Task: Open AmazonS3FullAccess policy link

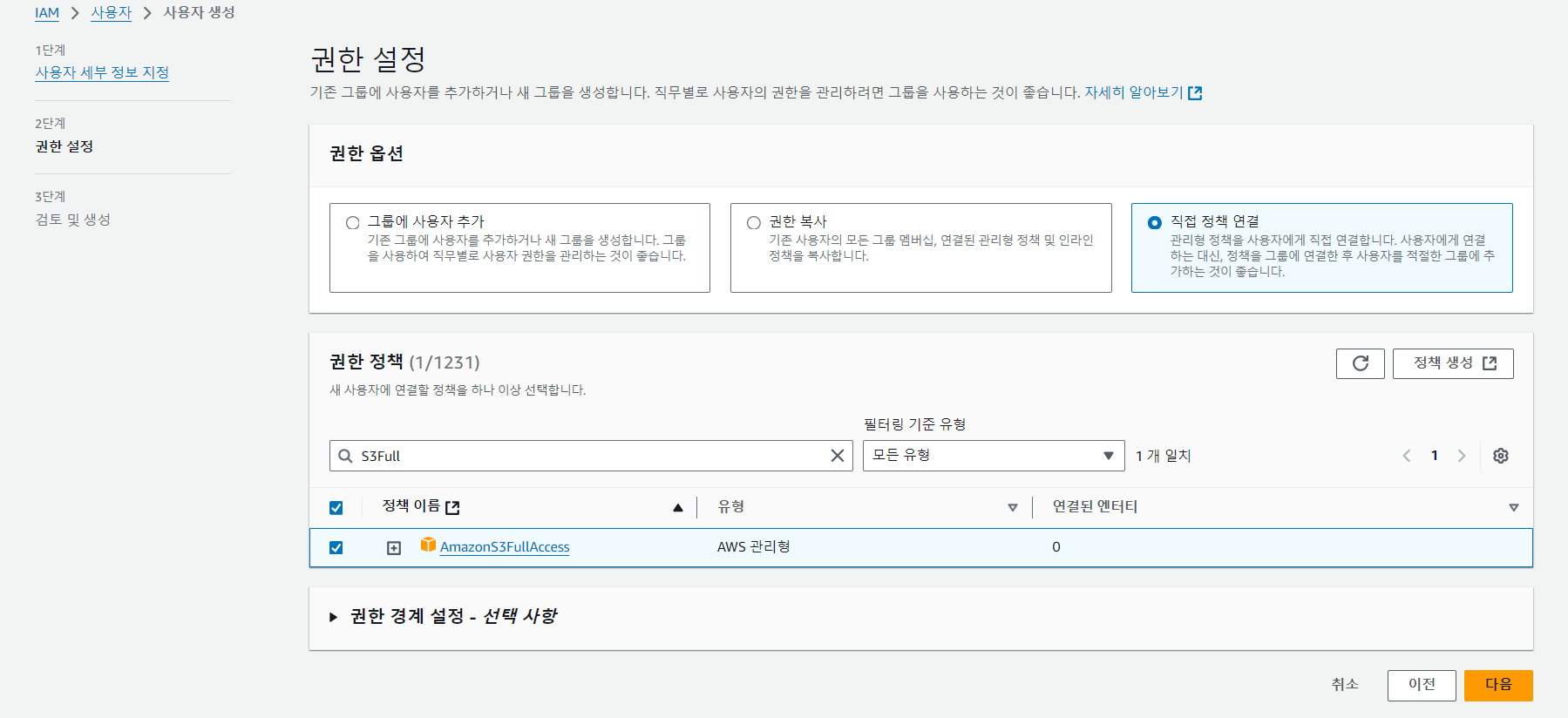Action: pyautogui.click(x=505, y=547)
